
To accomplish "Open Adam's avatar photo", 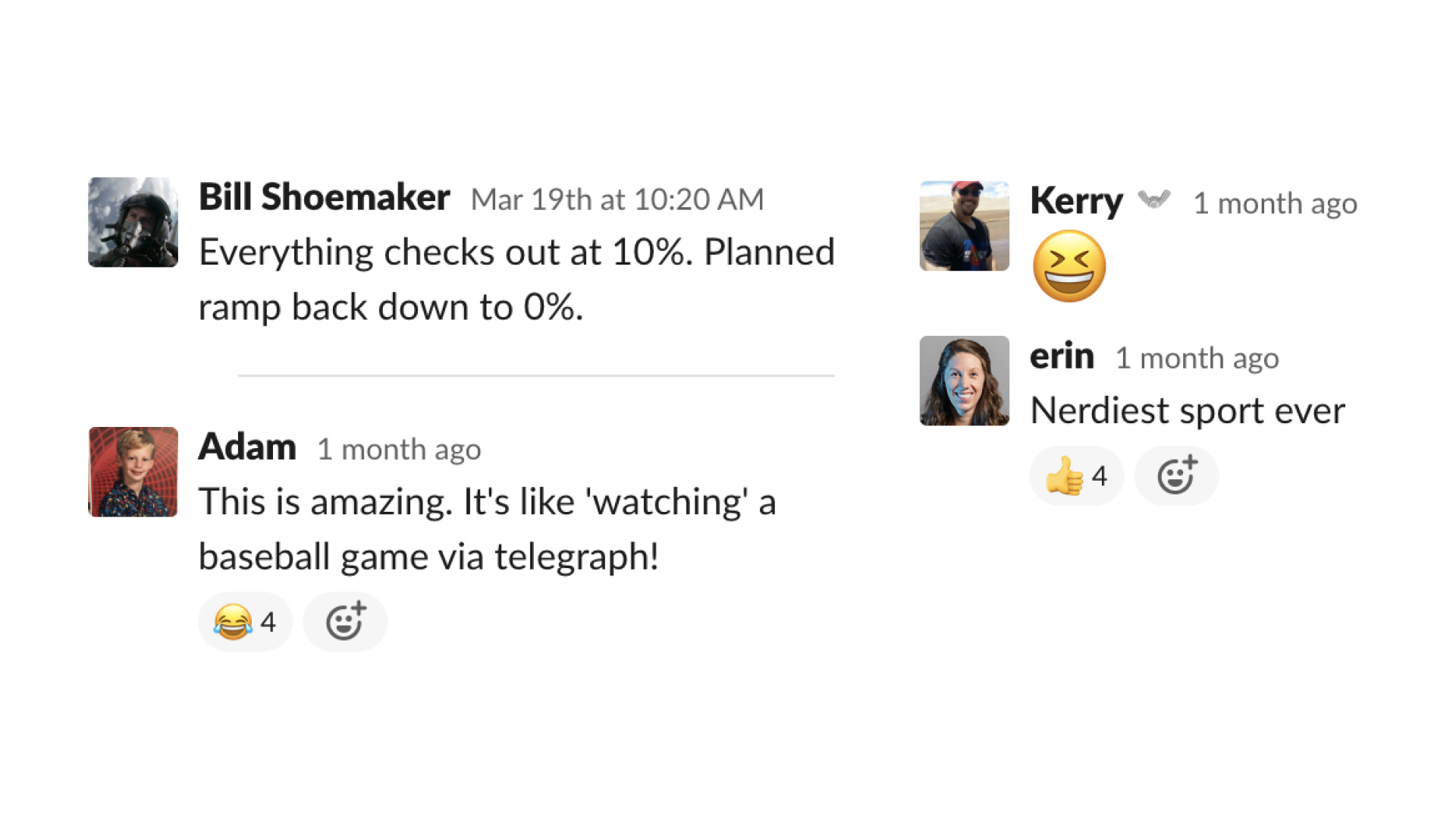I will click(x=133, y=472).
